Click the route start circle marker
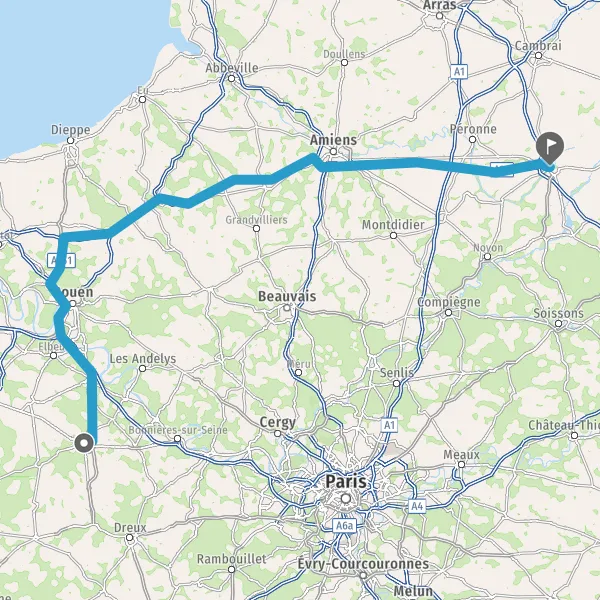 coord(84,443)
